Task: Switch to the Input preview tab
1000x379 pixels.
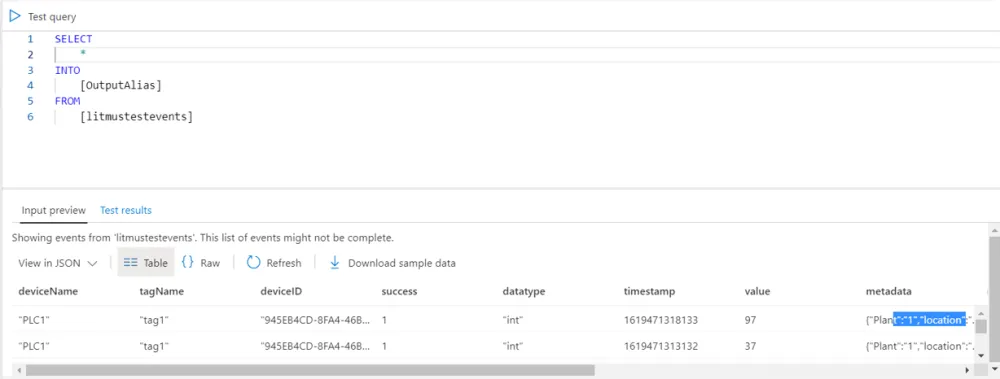Action: [54, 210]
